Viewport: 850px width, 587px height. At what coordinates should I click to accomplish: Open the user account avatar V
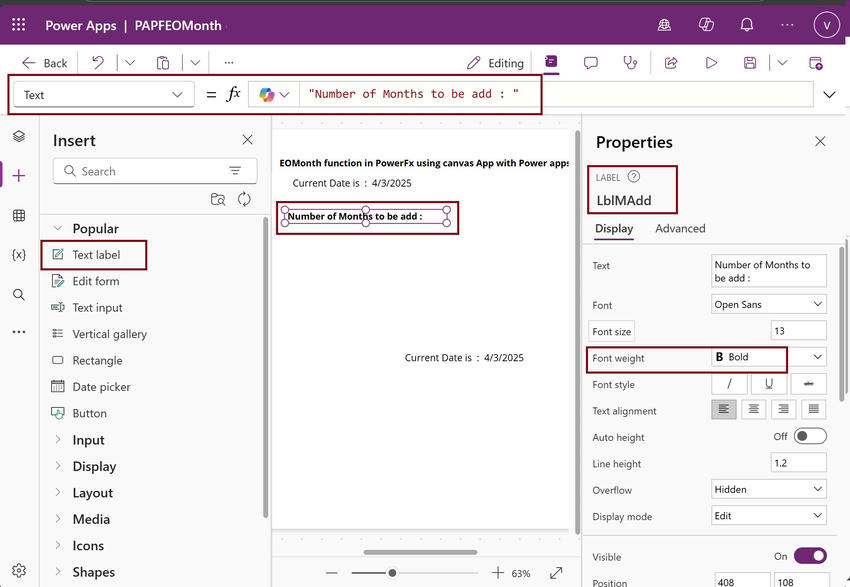(826, 25)
